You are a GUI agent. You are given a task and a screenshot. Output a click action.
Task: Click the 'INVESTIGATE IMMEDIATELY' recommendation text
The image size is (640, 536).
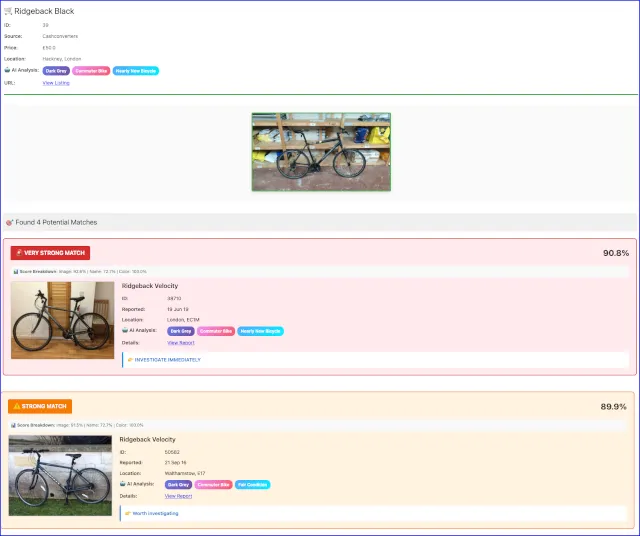click(x=168, y=360)
